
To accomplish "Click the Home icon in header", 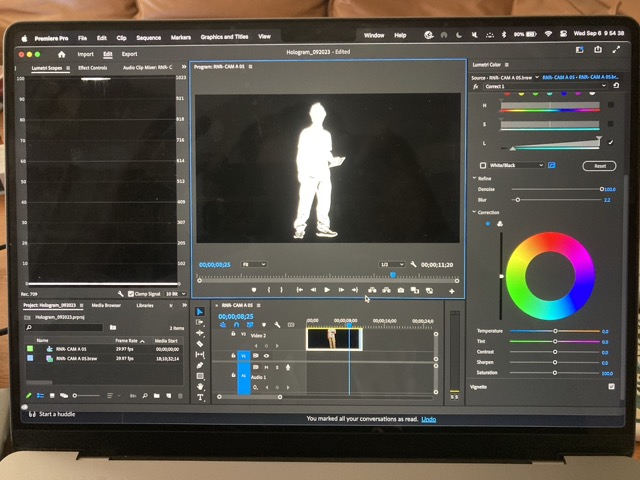I will click(x=61, y=54).
